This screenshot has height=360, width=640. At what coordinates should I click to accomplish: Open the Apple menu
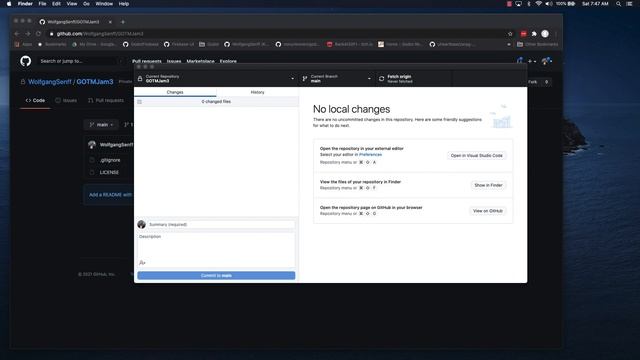[x=9, y=4]
